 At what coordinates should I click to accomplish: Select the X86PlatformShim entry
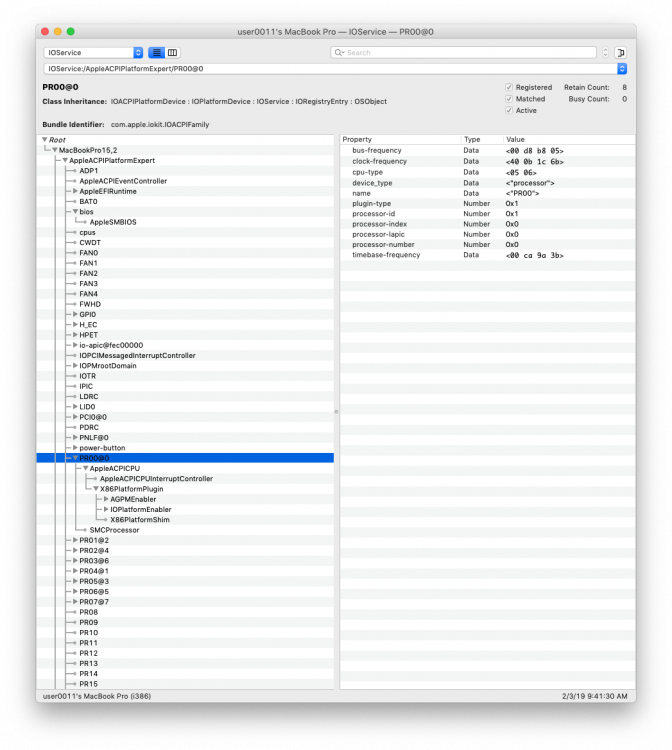pyautogui.click(x=140, y=519)
